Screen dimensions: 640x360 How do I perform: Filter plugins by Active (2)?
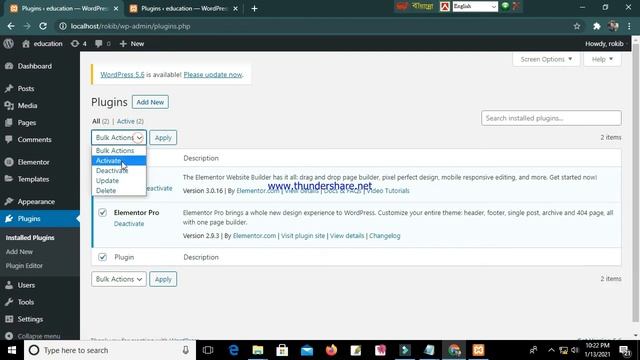[130, 121]
